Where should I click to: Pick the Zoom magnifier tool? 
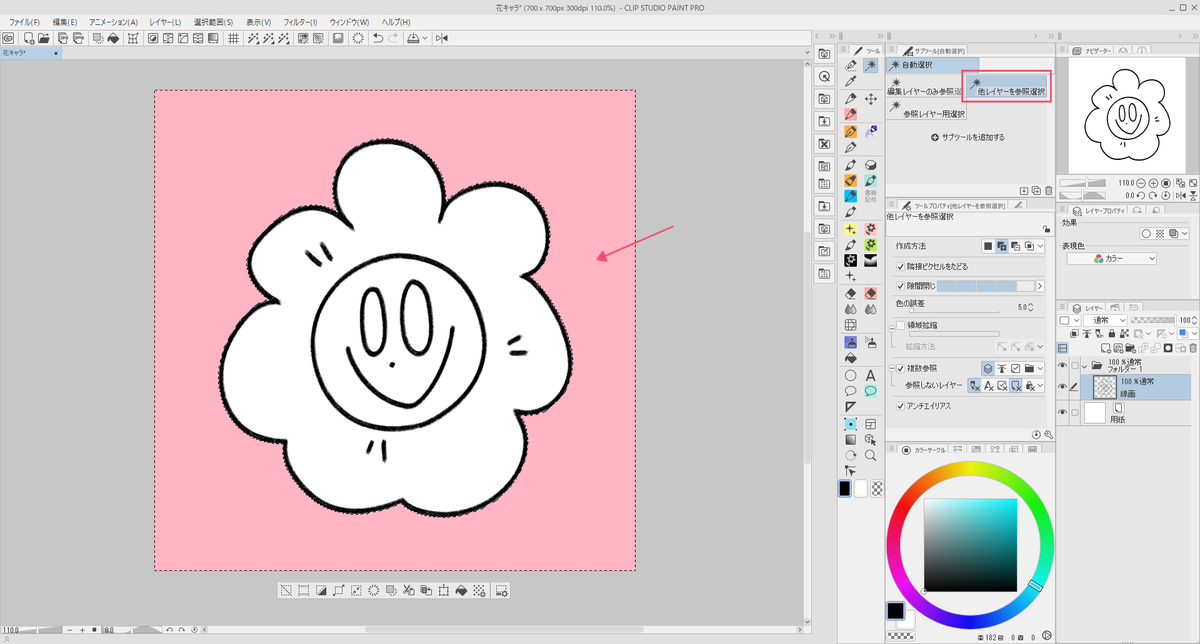click(871, 455)
